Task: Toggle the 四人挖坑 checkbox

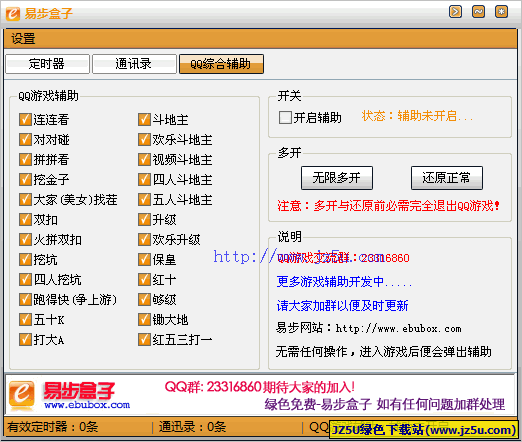Action: (25, 279)
